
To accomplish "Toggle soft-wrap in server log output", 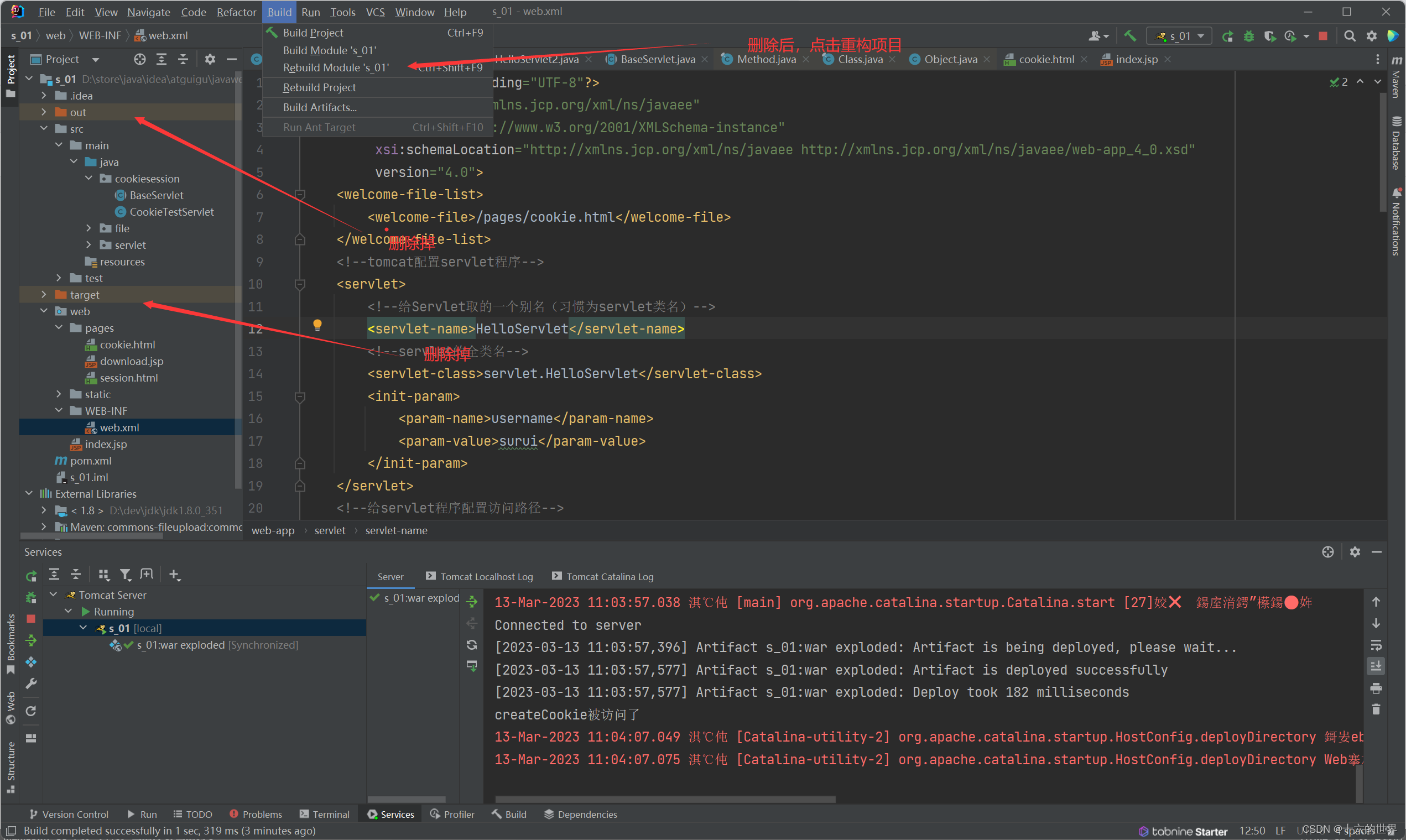I will tap(1376, 645).
